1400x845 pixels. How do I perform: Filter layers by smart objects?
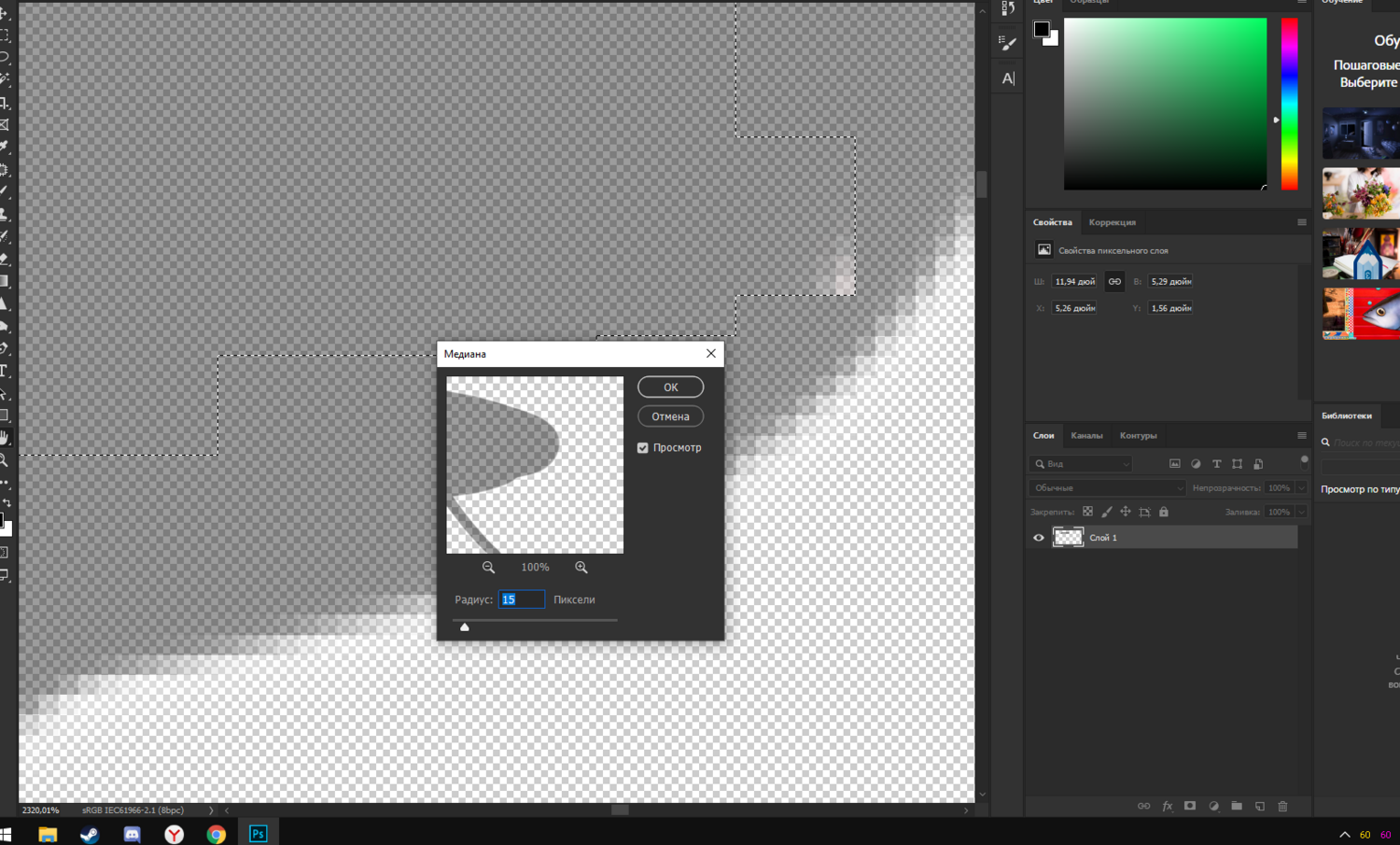[1258, 464]
